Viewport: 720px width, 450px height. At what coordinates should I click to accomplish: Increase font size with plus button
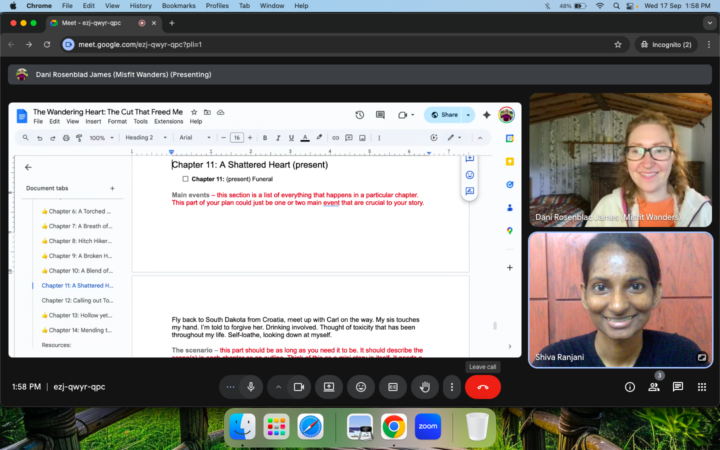(x=250, y=138)
